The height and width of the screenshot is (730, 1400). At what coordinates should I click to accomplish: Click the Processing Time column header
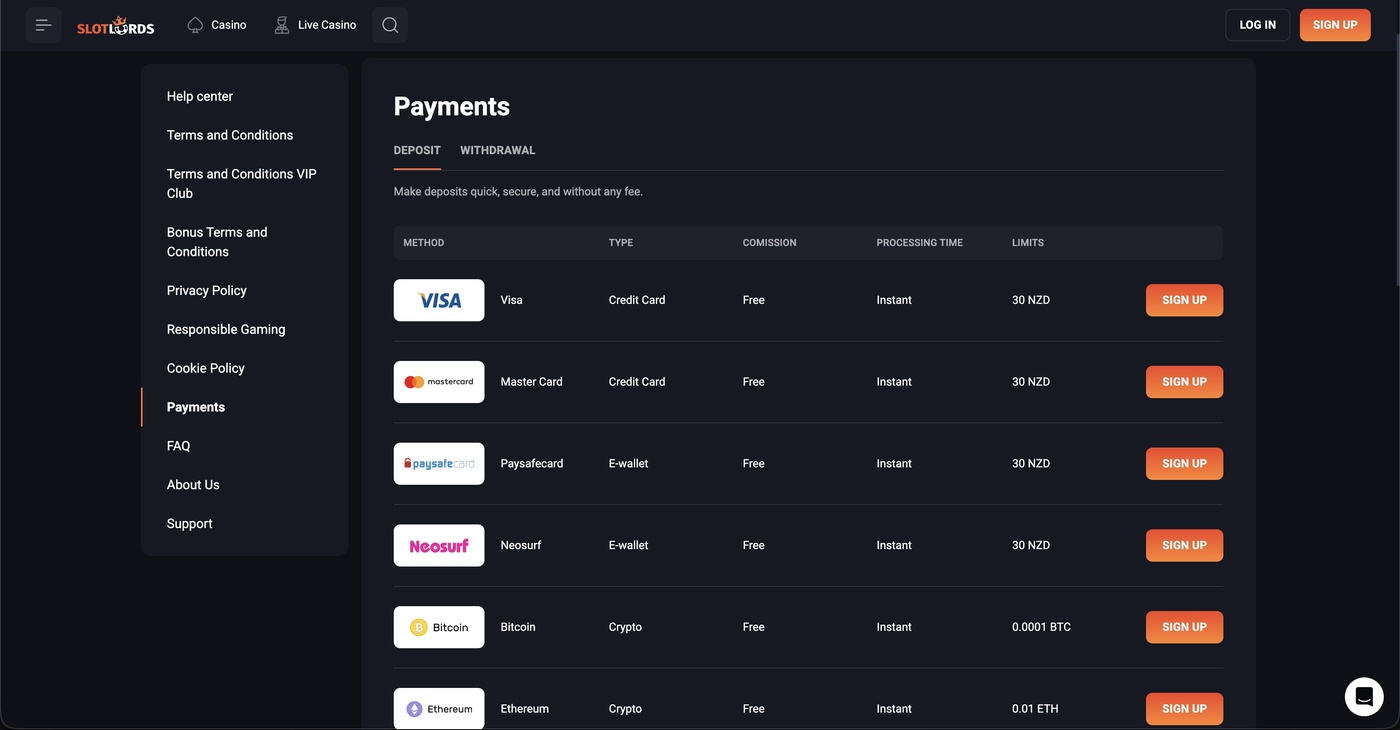pos(920,243)
